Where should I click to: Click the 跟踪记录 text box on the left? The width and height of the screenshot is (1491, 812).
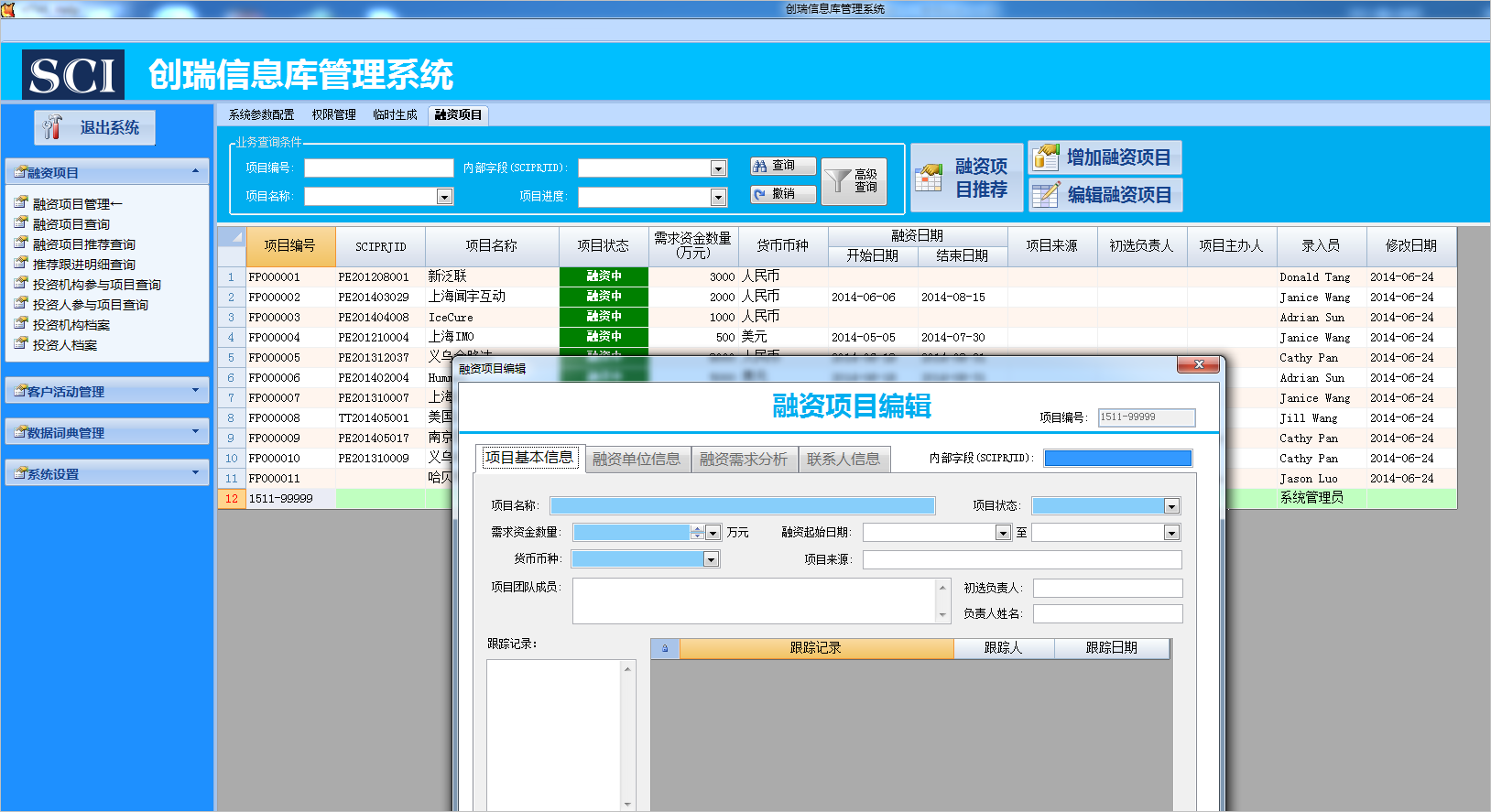coord(554,734)
